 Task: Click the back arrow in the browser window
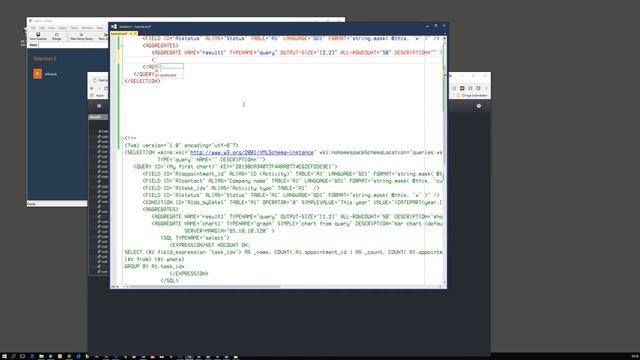[x=92, y=88]
